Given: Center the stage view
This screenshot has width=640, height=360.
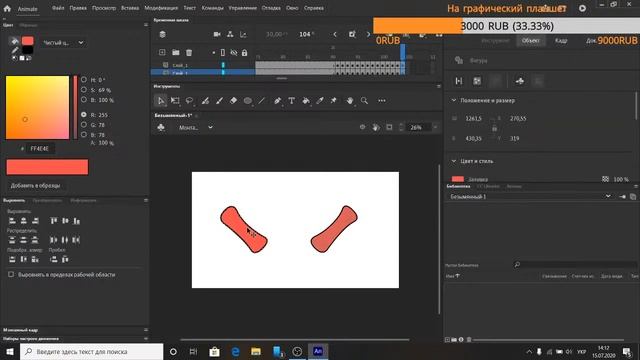Looking at the screenshot, I should [x=362, y=127].
